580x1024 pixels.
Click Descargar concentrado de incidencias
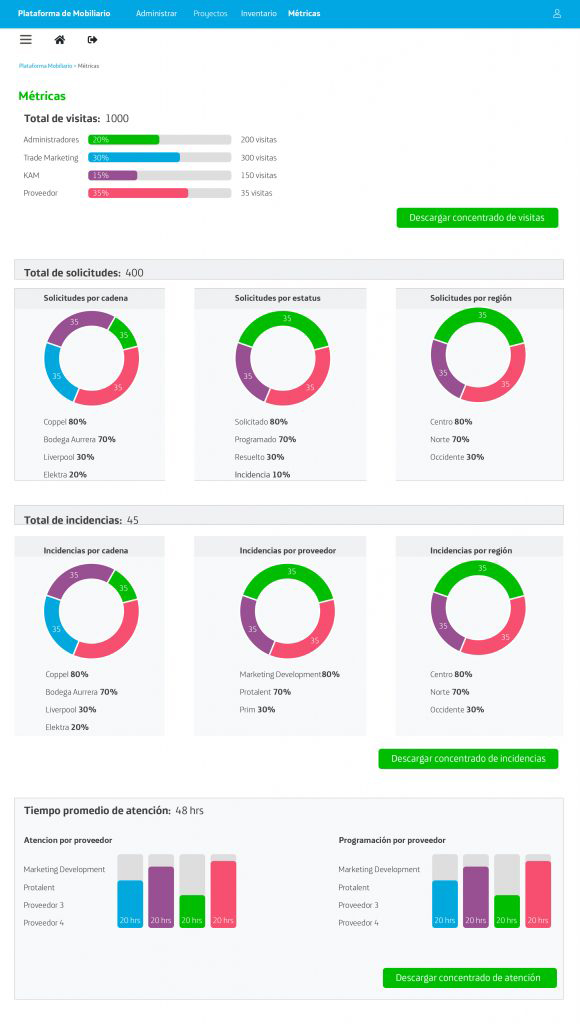468,758
